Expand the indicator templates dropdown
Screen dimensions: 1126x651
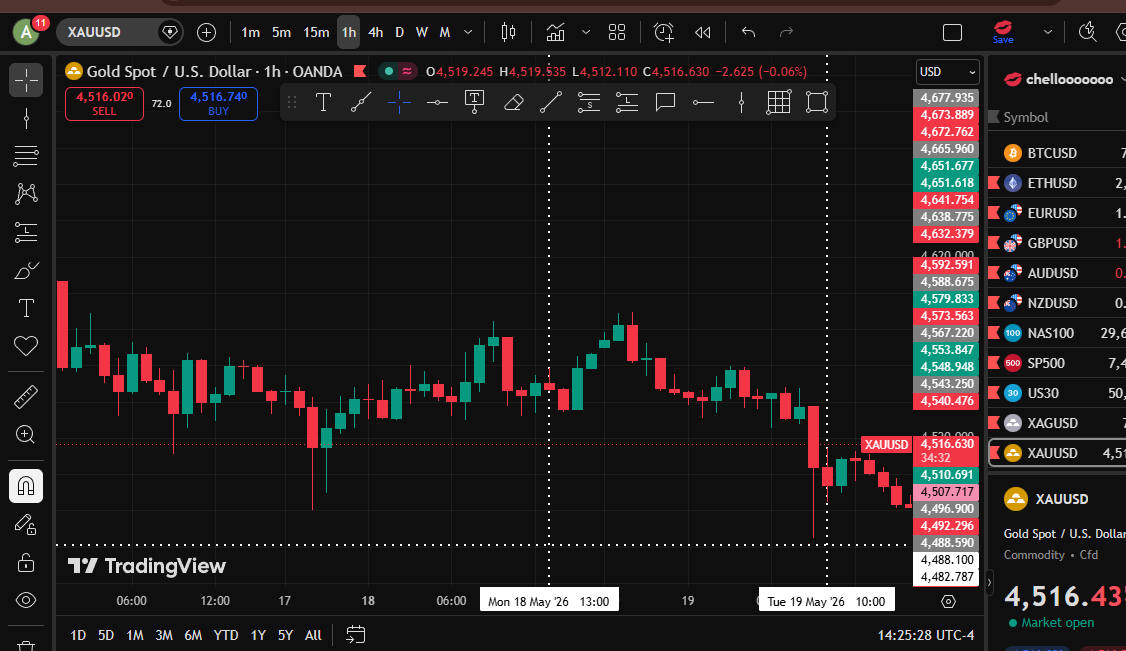(586, 32)
